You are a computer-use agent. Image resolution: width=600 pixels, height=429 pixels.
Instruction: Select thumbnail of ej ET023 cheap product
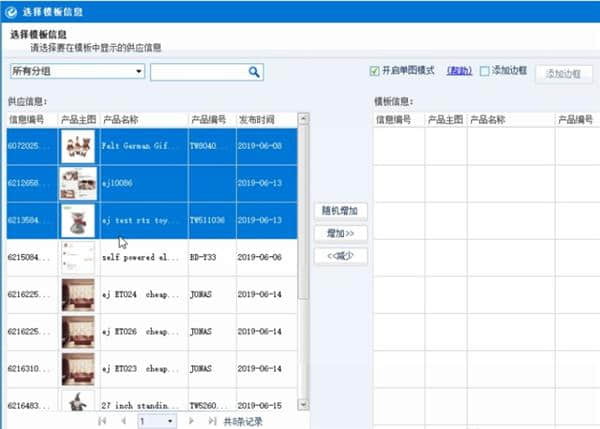[x=78, y=369]
